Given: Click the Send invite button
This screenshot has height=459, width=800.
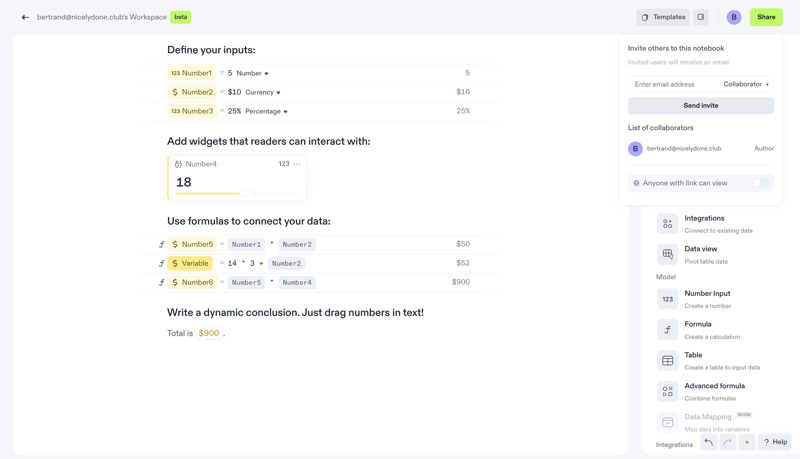Looking at the screenshot, I should [x=701, y=106].
